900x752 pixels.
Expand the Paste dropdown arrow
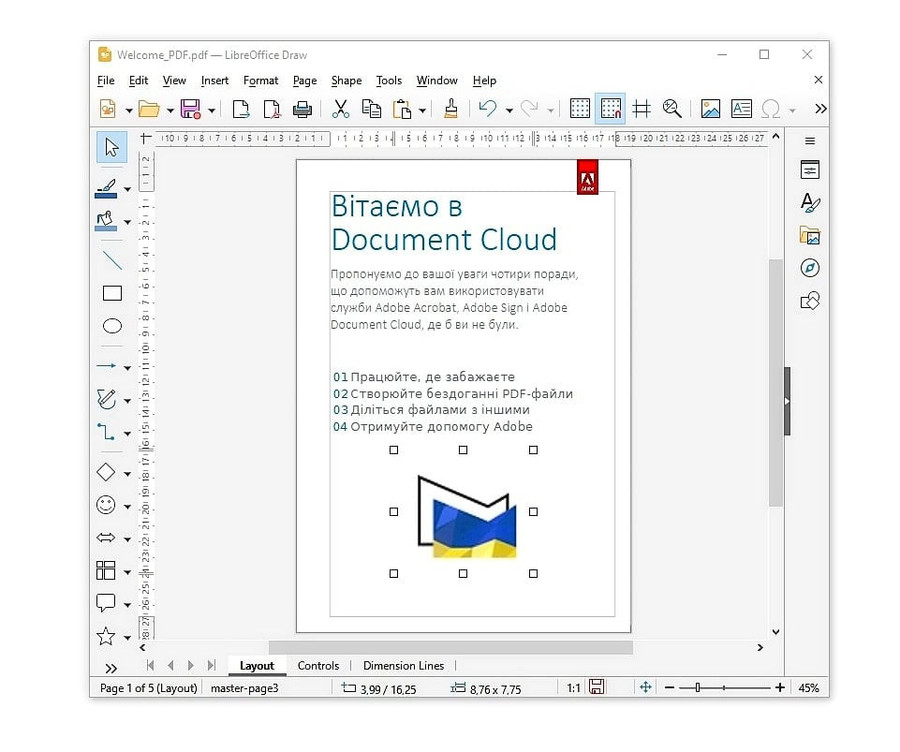(422, 110)
